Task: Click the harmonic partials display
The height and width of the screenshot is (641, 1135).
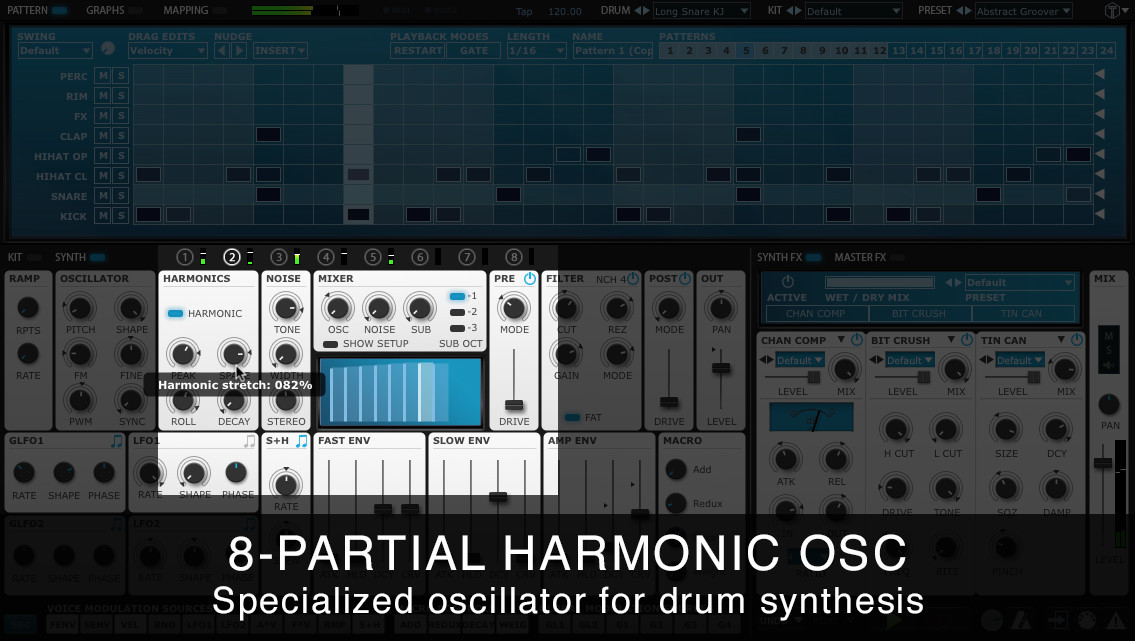Action: (400, 391)
